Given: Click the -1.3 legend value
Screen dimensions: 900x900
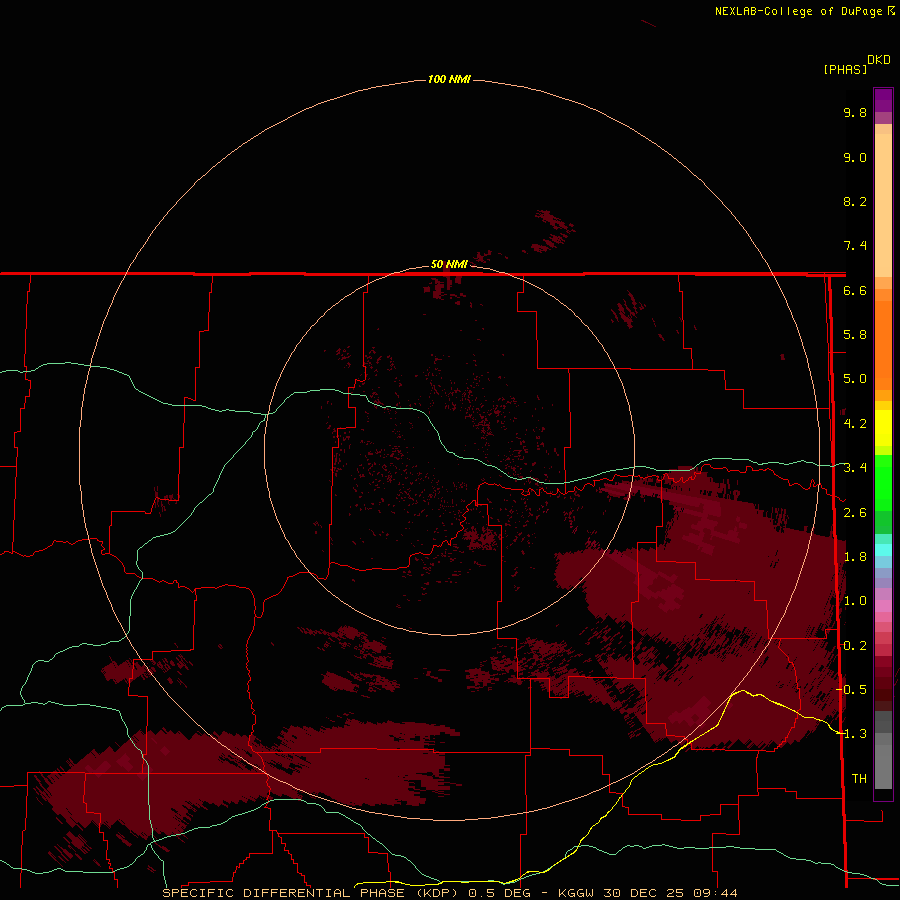Looking at the screenshot, I should click(x=852, y=734).
